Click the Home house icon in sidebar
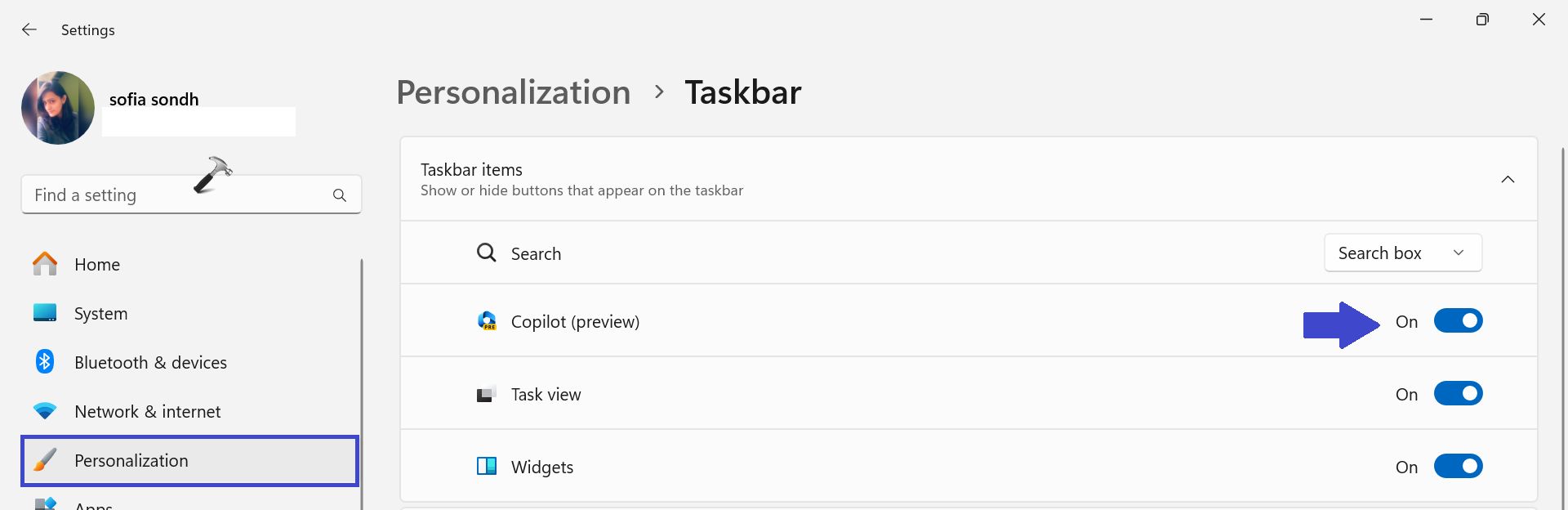This screenshot has height=510, width=1568. click(x=45, y=264)
